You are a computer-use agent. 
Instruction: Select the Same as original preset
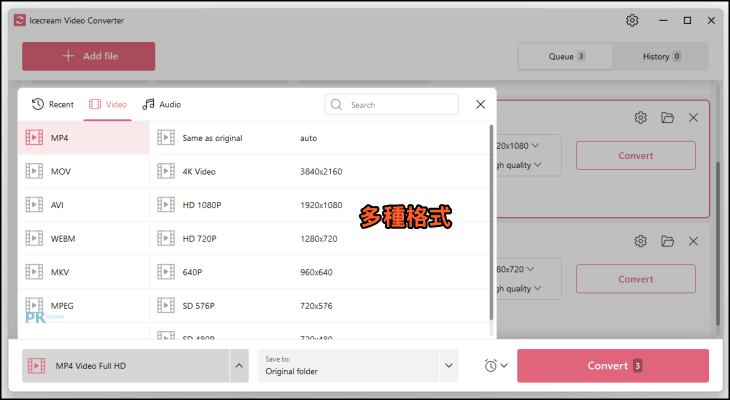point(319,138)
